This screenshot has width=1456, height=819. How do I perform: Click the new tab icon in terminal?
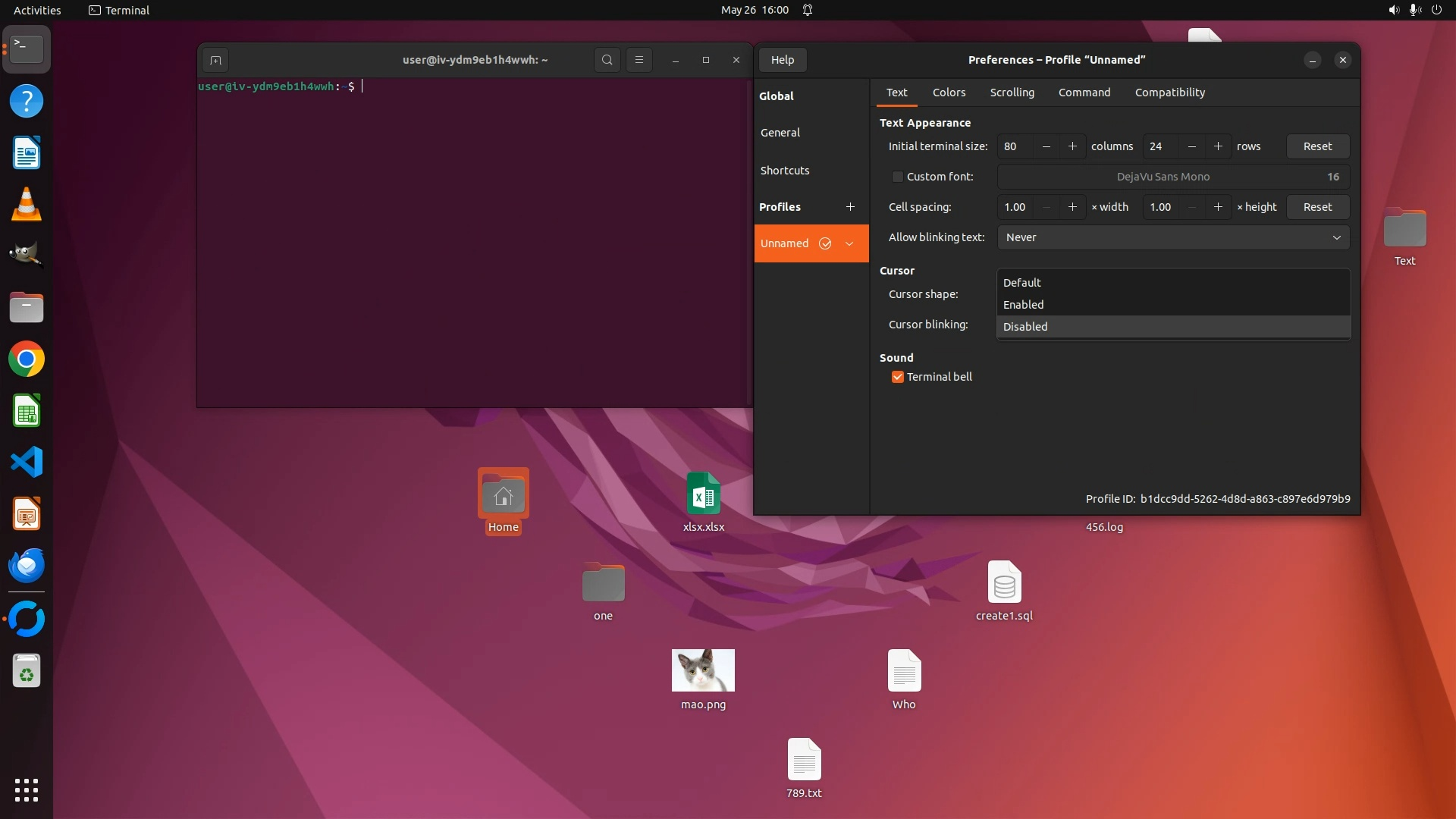pyautogui.click(x=215, y=60)
